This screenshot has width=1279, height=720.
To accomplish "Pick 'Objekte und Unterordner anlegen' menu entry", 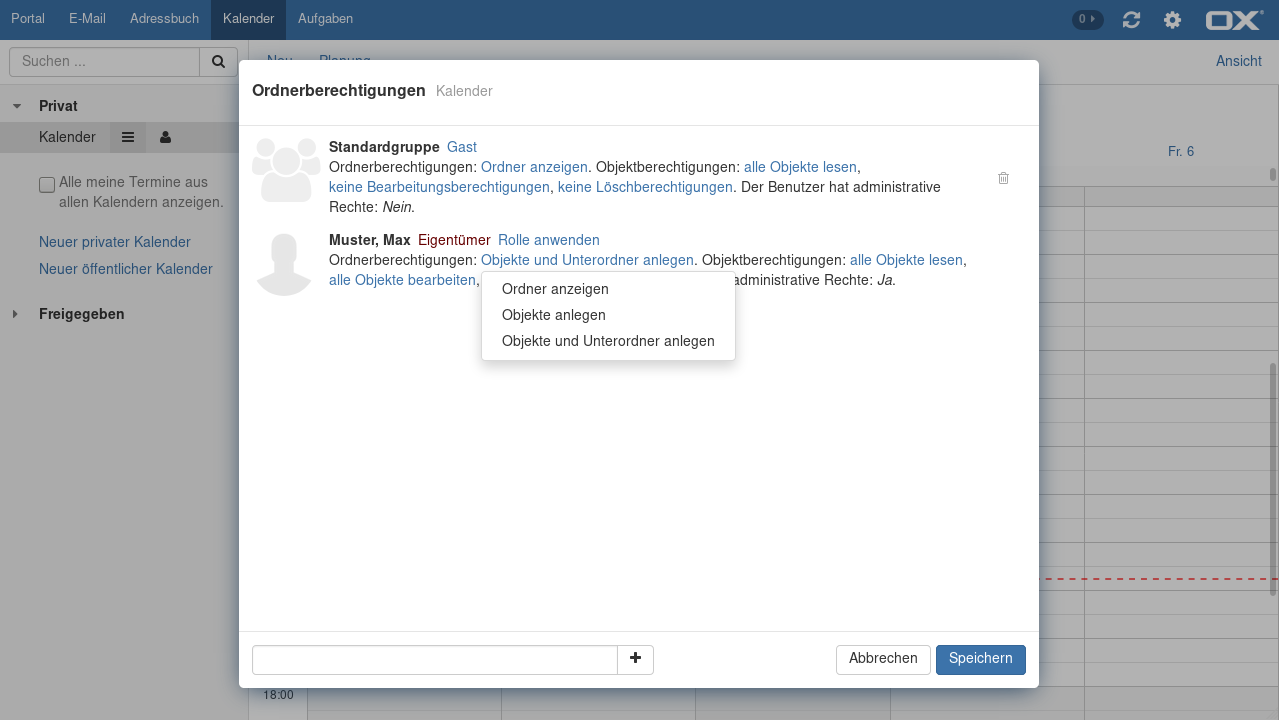I will [x=608, y=341].
